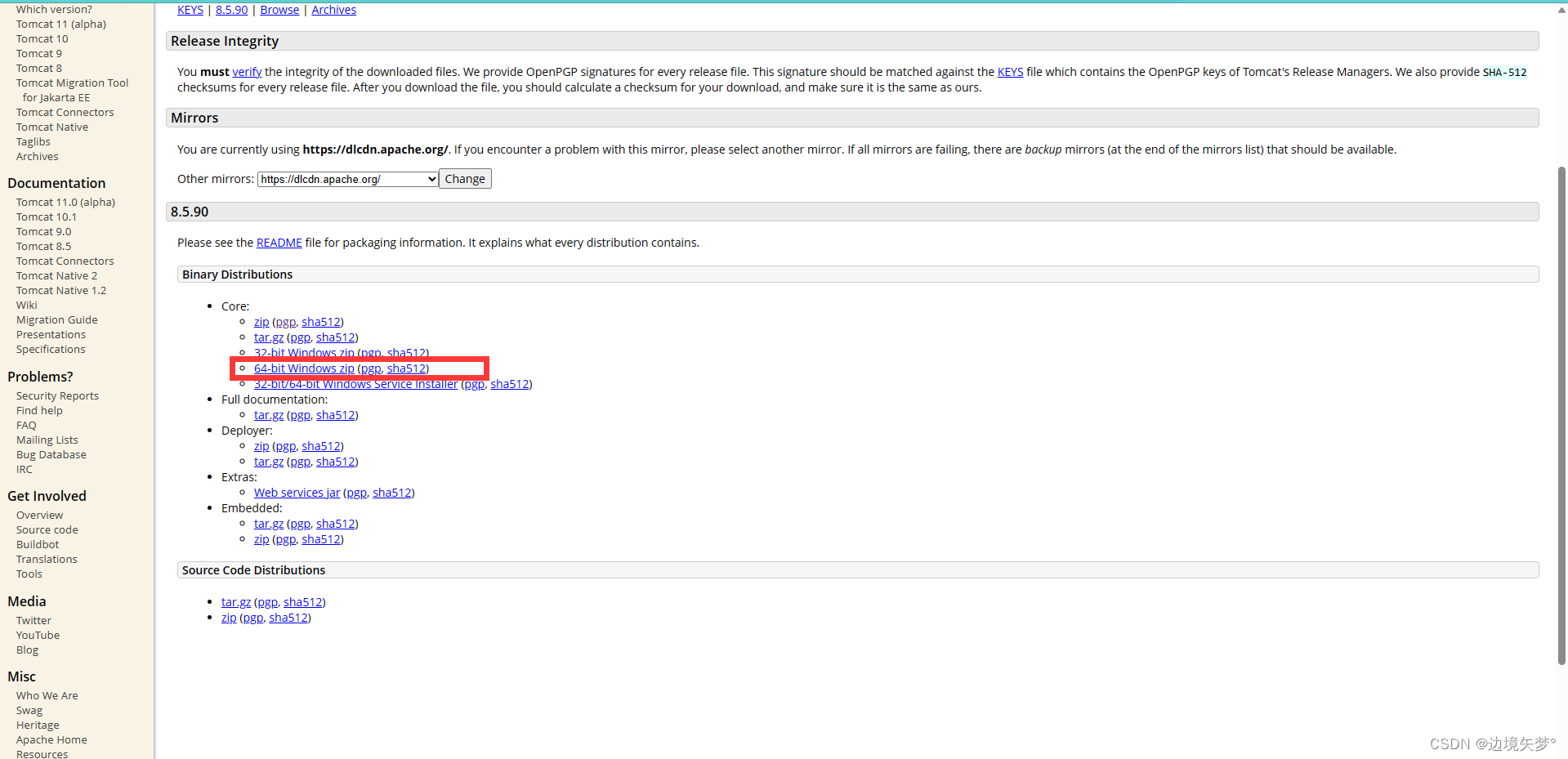Download the Embedded zip

(261, 539)
